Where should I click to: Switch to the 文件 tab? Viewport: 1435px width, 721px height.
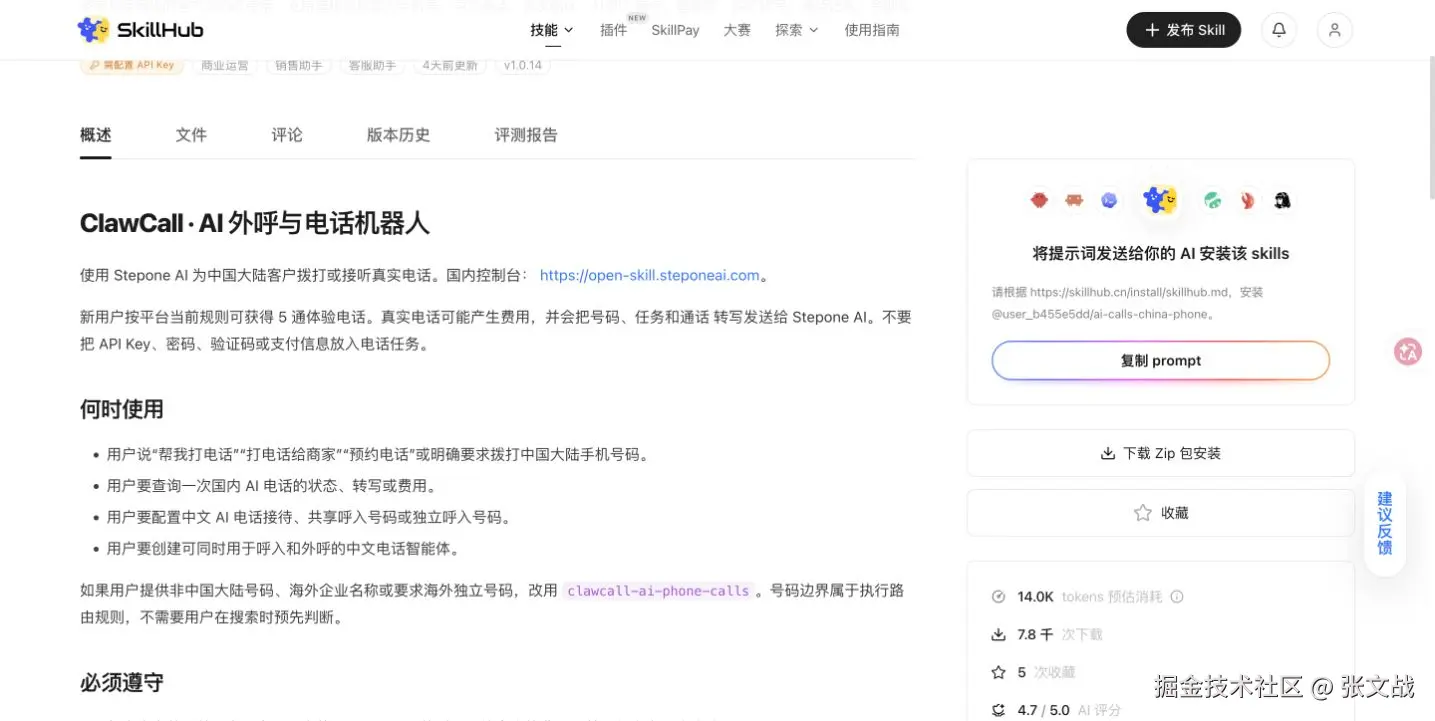pos(191,135)
